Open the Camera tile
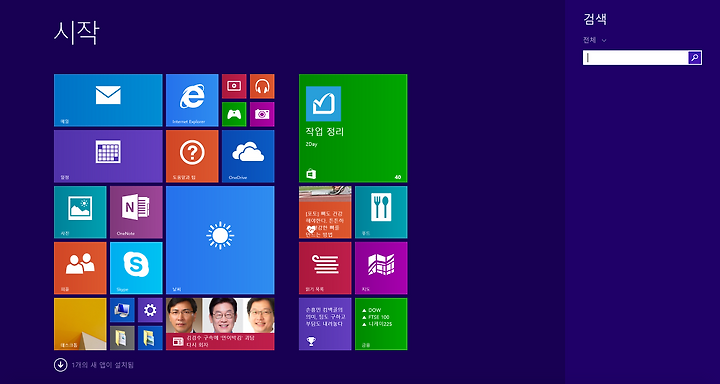Screen dimensions: 720x384 click(x=262, y=114)
